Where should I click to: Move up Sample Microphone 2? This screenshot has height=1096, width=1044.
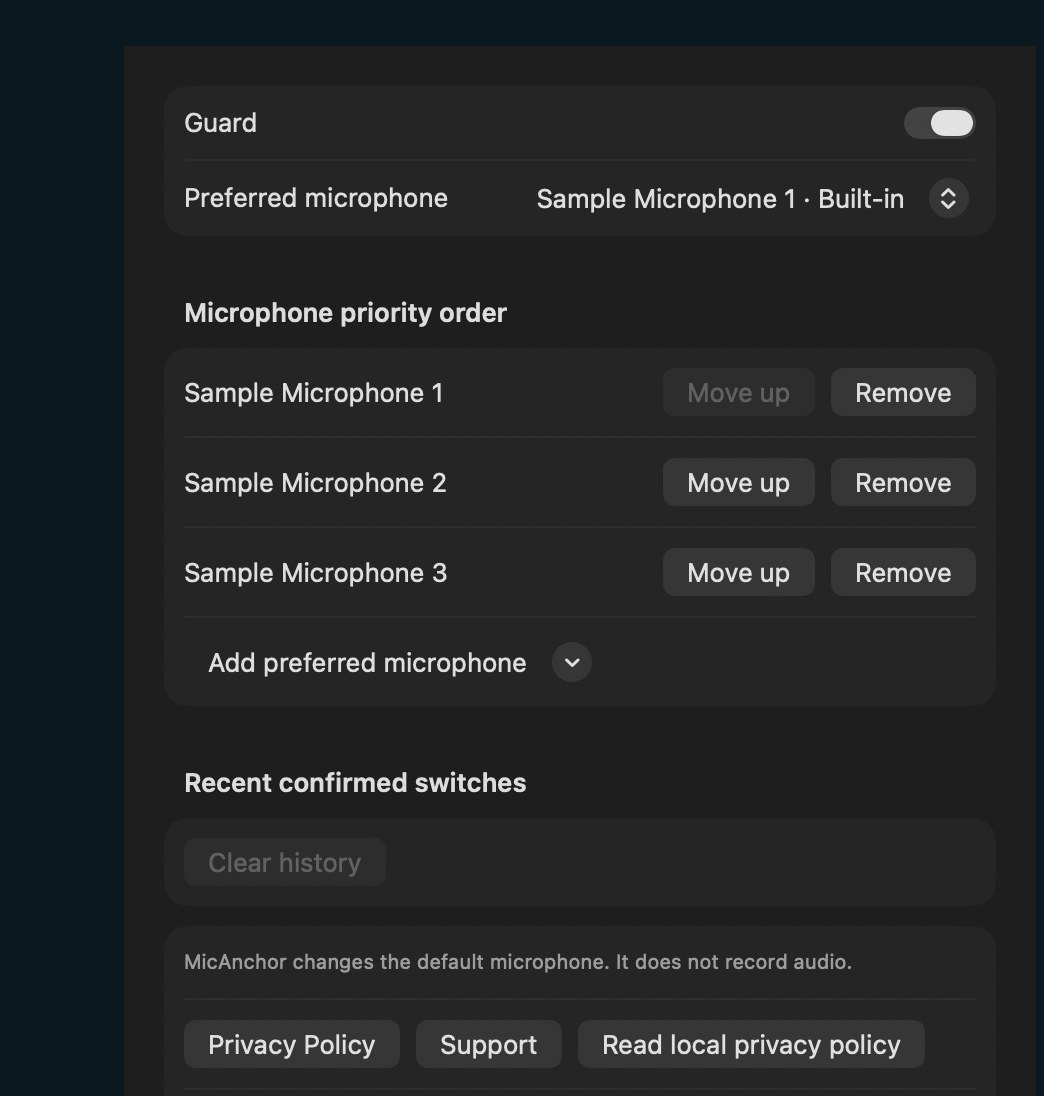tap(739, 483)
